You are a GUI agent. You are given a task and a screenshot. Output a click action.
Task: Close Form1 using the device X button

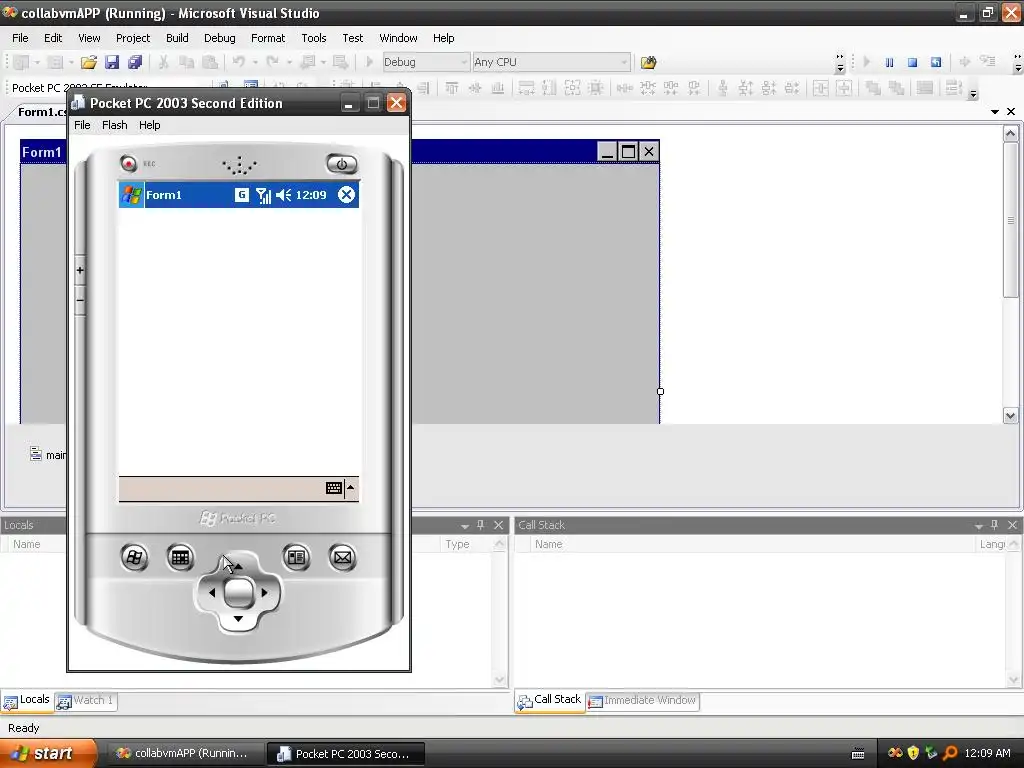[x=347, y=195]
